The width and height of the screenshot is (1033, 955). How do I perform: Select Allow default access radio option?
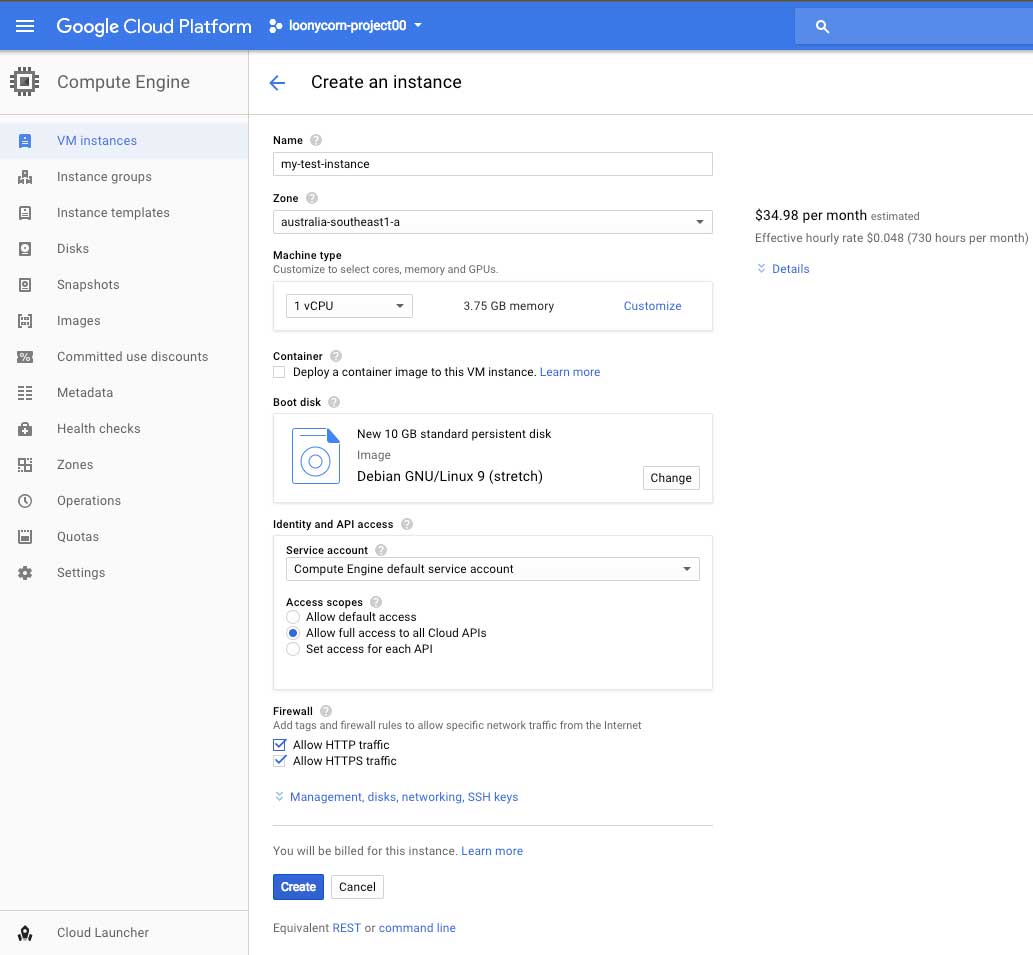[x=293, y=617]
